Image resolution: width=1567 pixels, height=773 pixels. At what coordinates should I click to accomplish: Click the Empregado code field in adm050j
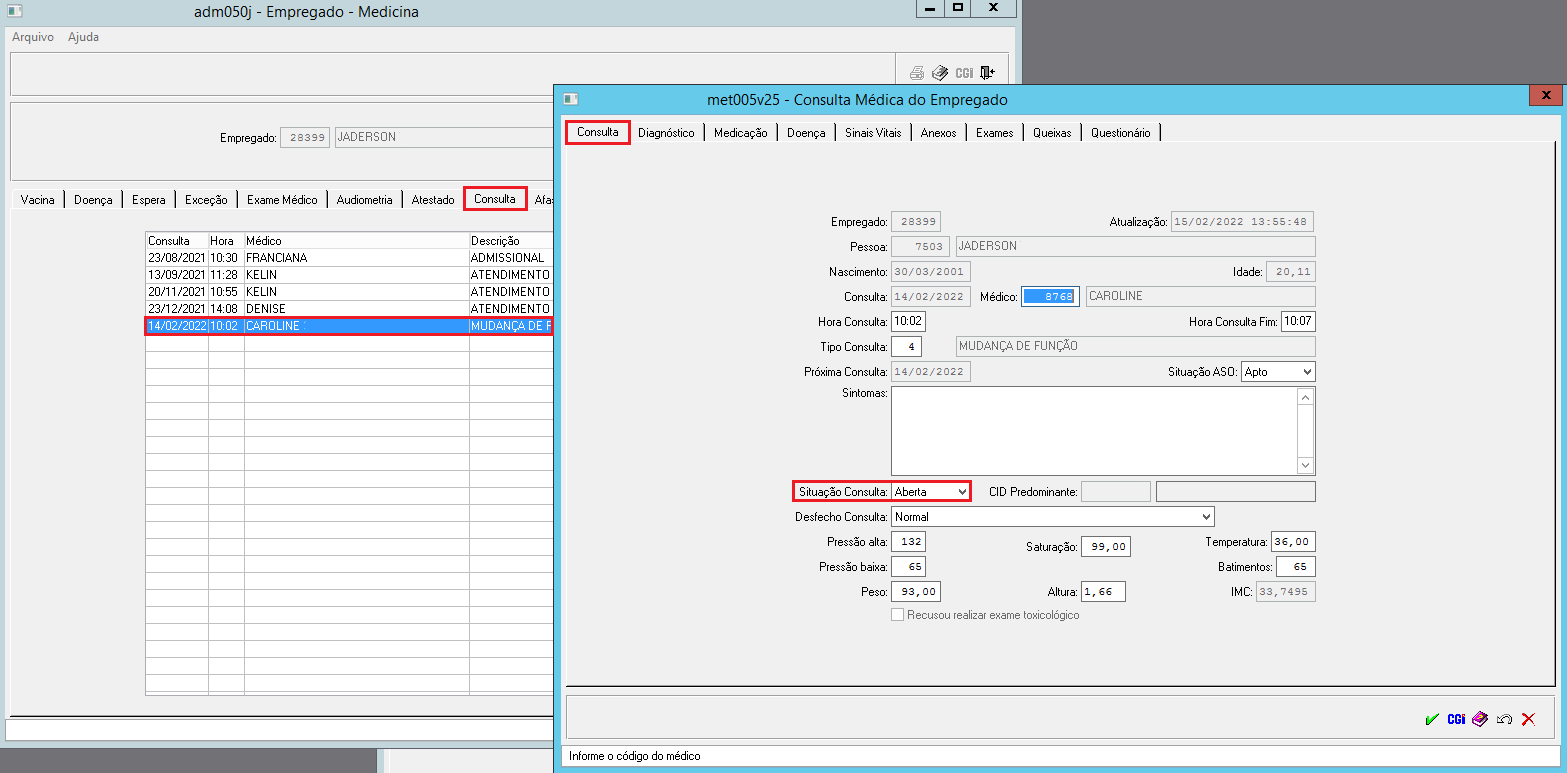point(304,137)
